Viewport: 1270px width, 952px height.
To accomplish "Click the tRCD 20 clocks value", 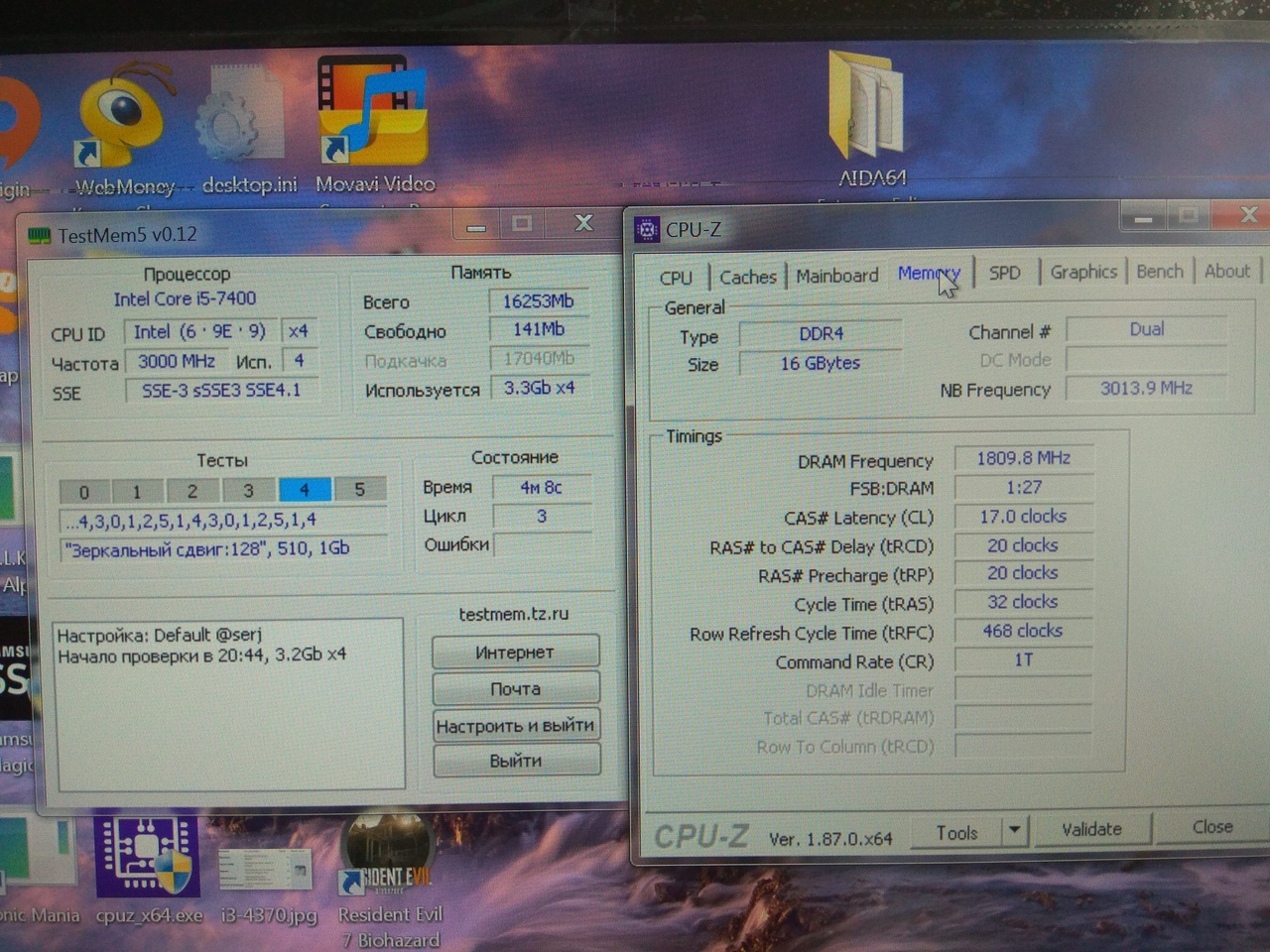I will [x=1023, y=545].
